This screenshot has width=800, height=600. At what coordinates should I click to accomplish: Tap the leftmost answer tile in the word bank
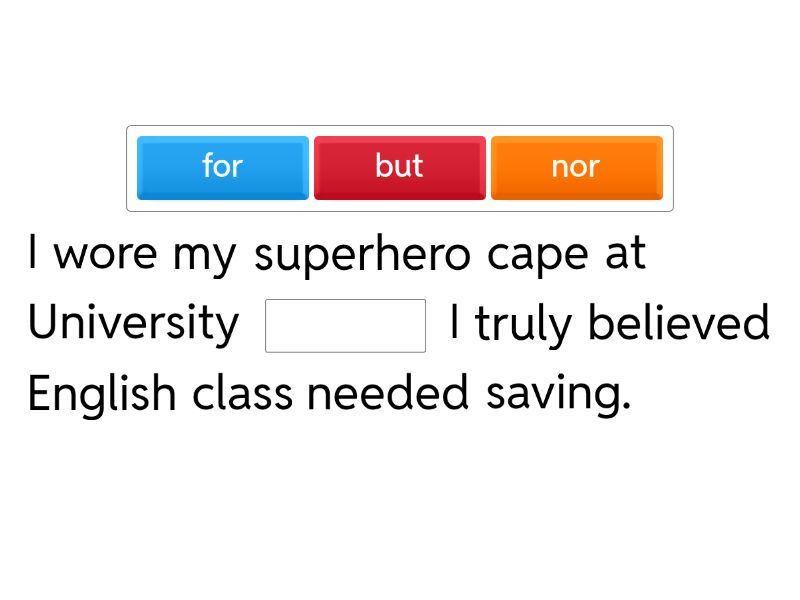222,167
